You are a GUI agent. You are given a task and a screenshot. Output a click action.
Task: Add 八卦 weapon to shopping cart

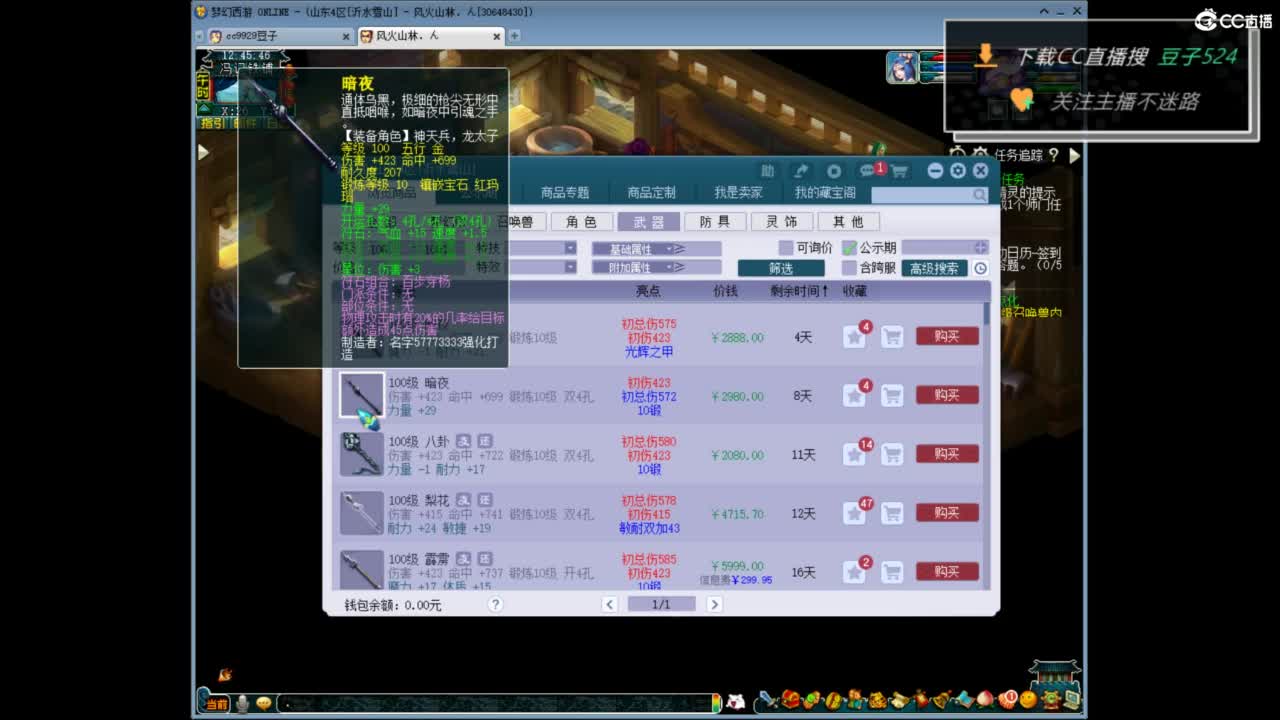point(892,455)
